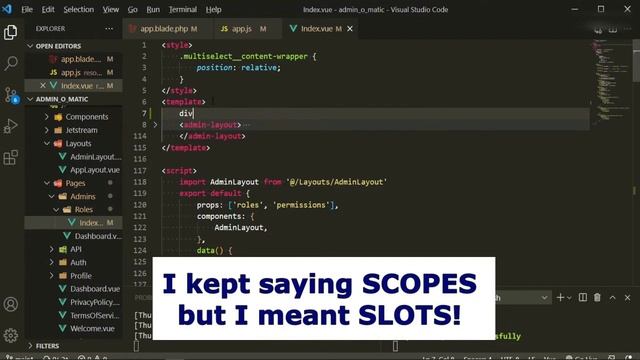Screen dimensions: 640x360
Task: Open Source Control view in activity bar
Action: (11, 95)
